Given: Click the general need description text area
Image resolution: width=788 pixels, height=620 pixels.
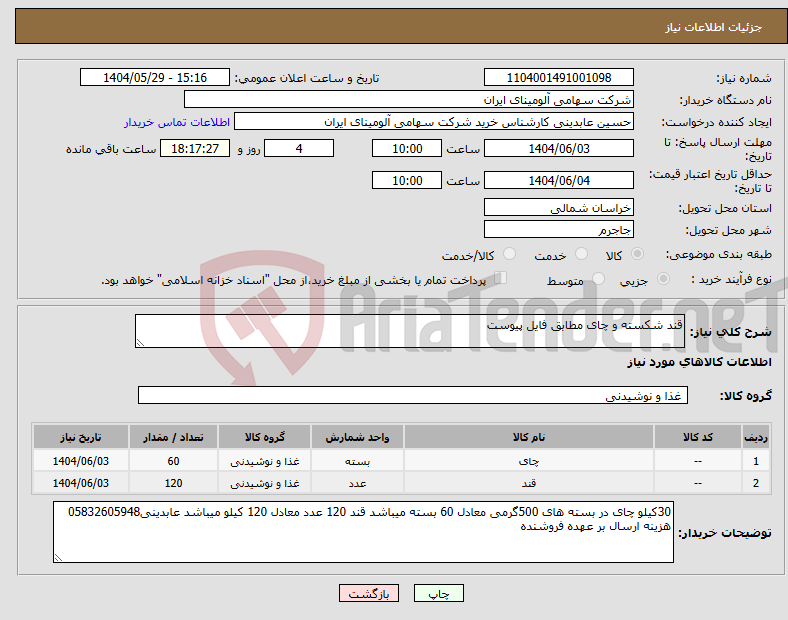Looking at the screenshot, I should point(410,332).
